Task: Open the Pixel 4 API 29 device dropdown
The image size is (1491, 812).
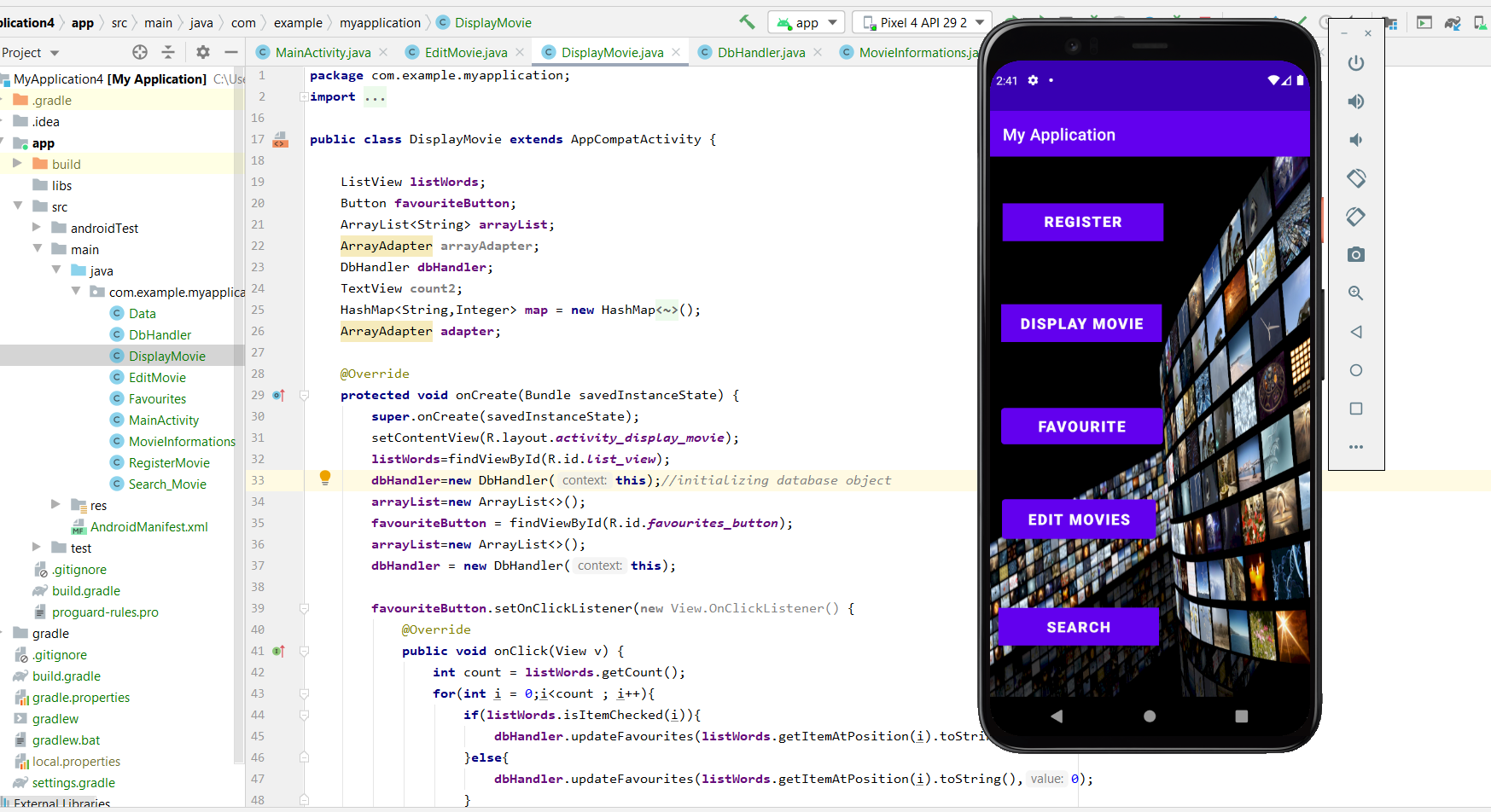Action: pos(921,21)
